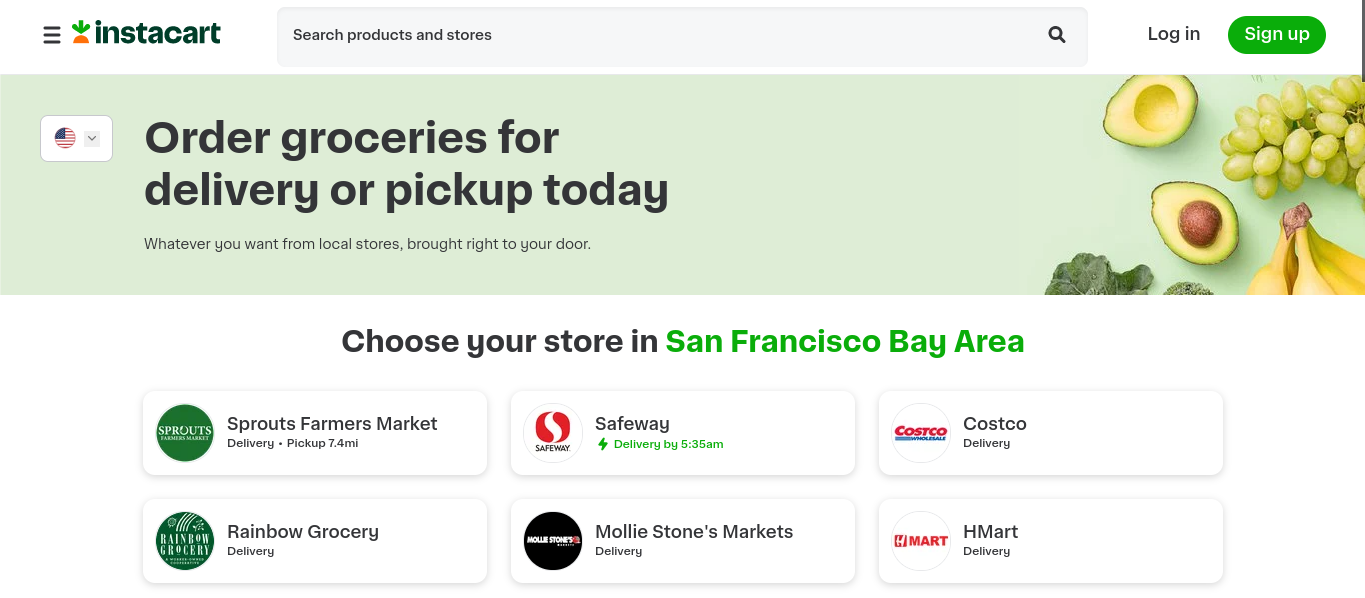Open the Costco store name
The image size is (1365, 598).
995,424
